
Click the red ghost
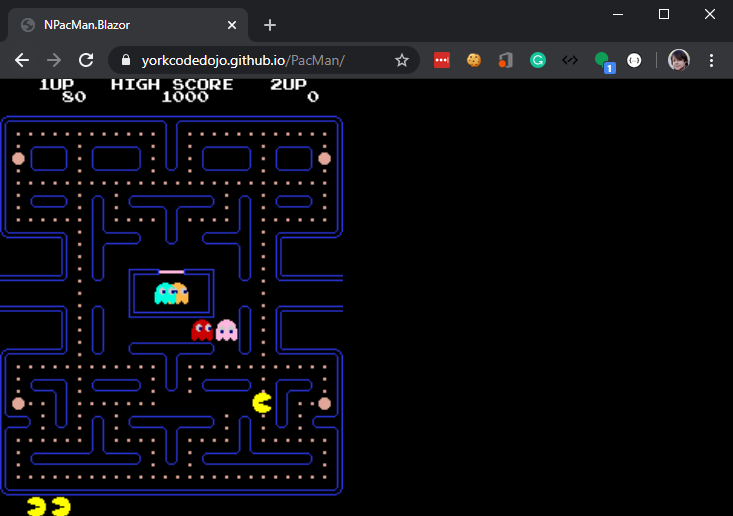[x=202, y=330]
